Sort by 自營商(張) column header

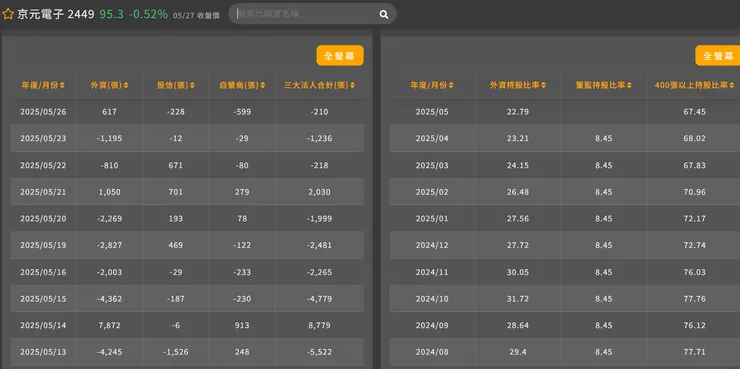click(241, 85)
